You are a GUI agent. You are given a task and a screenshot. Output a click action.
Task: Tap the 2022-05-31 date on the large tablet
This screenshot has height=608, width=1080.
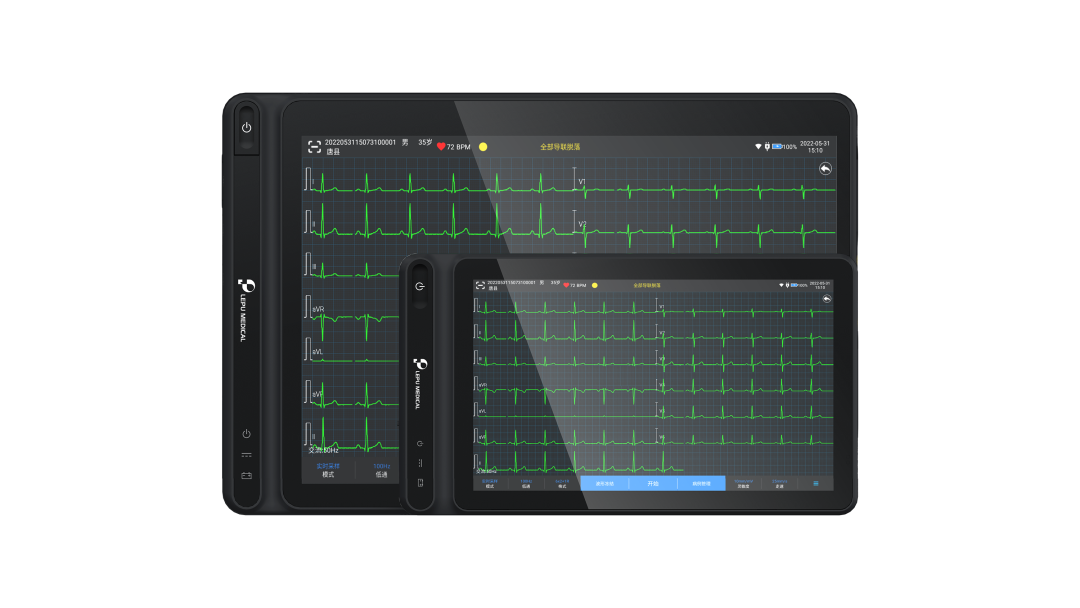pos(815,143)
